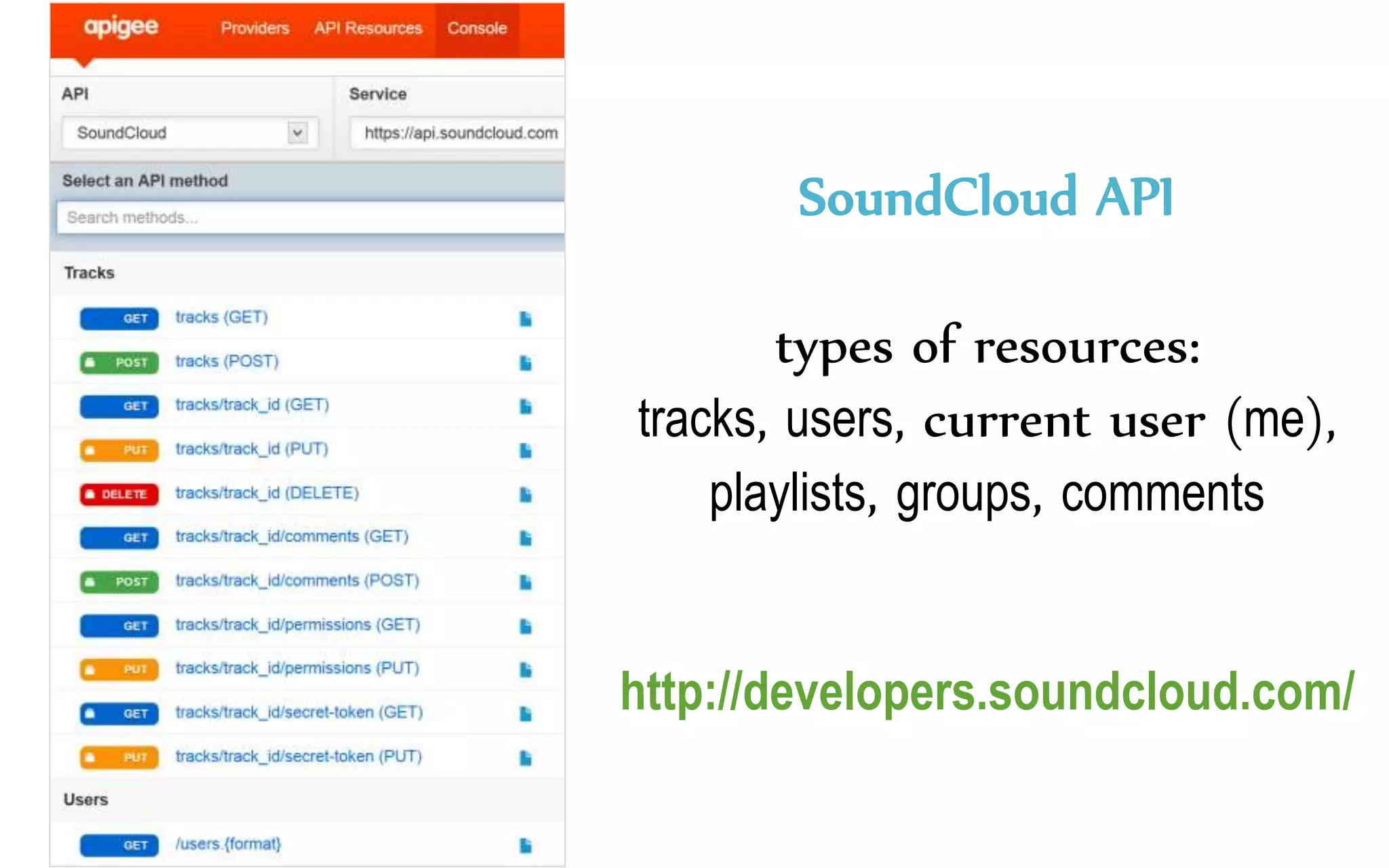The width and height of the screenshot is (1389, 868).
Task: Click document icon for tracks/track_id/secret-token (GET)
Action: tap(526, 713)
